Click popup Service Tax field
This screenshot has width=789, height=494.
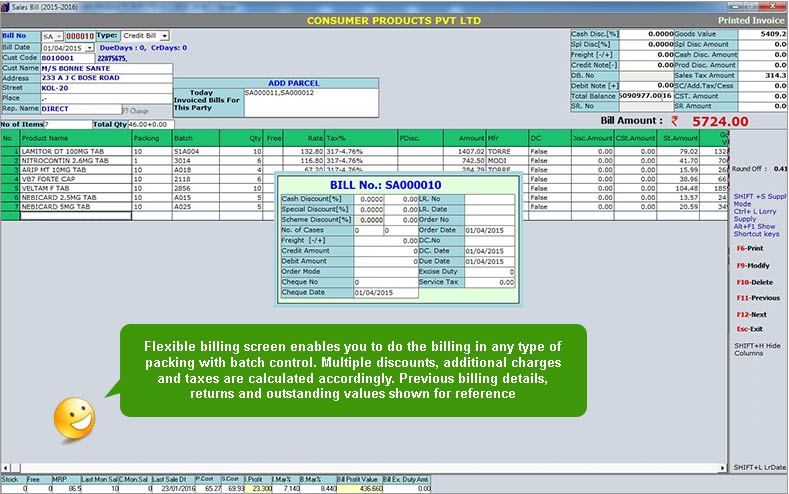[x=489, y=283]
